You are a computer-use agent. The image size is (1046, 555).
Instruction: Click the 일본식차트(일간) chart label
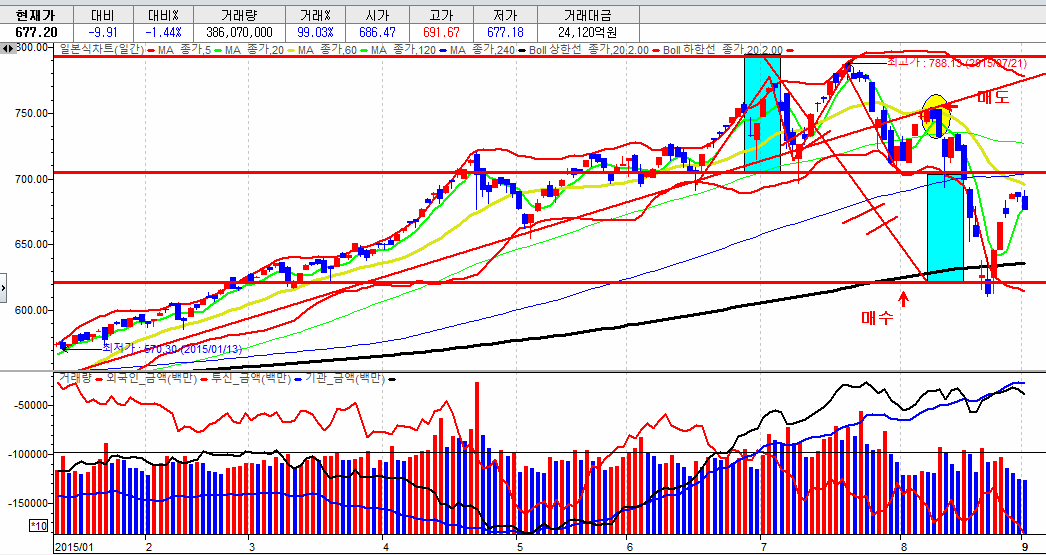pyautogui.click(x=102, y=49)
